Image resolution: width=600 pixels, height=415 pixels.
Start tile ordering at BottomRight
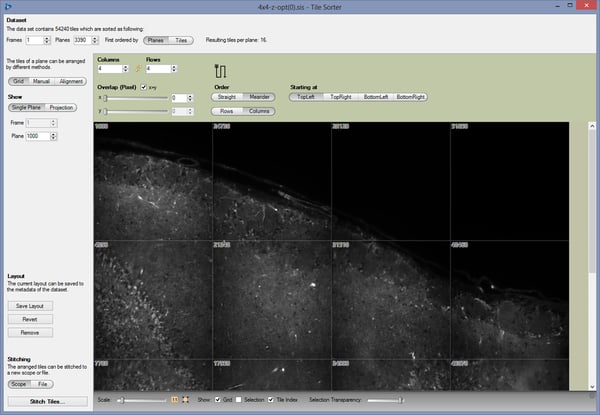[410, 97]
